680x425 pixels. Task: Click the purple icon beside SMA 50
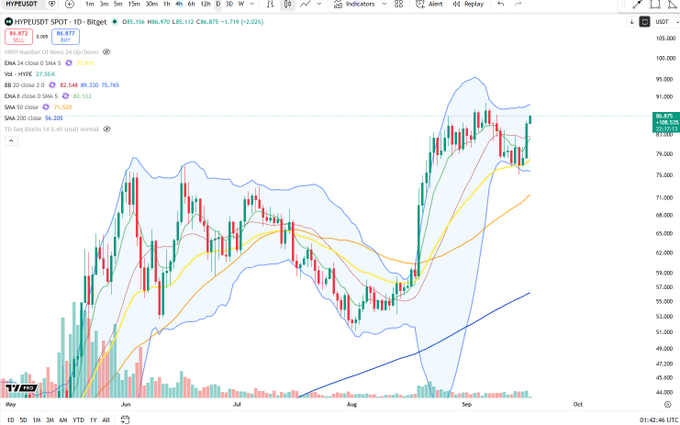[46, 107]
